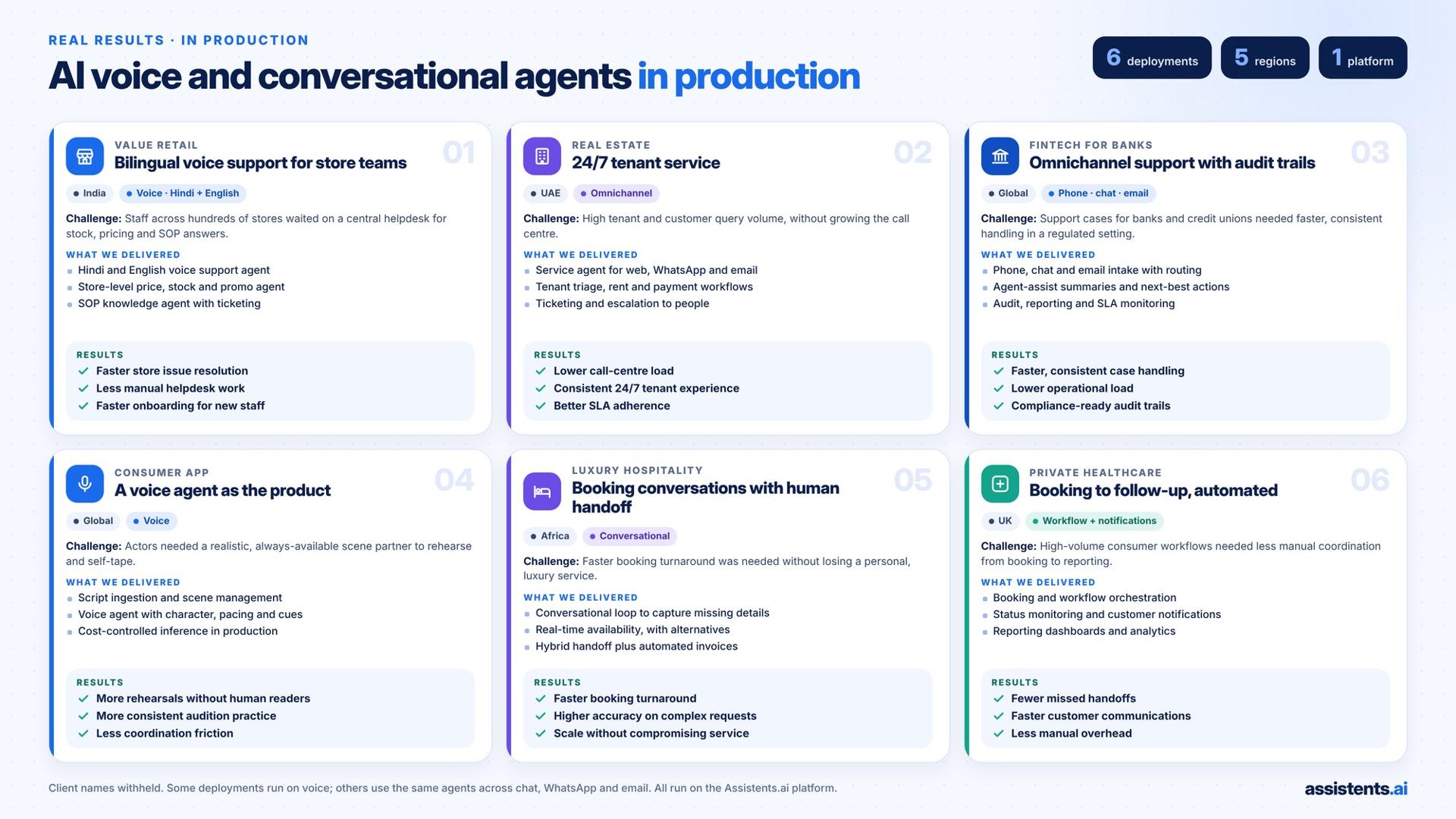Open the 24/7 tenant service title

tap(646, 163)
